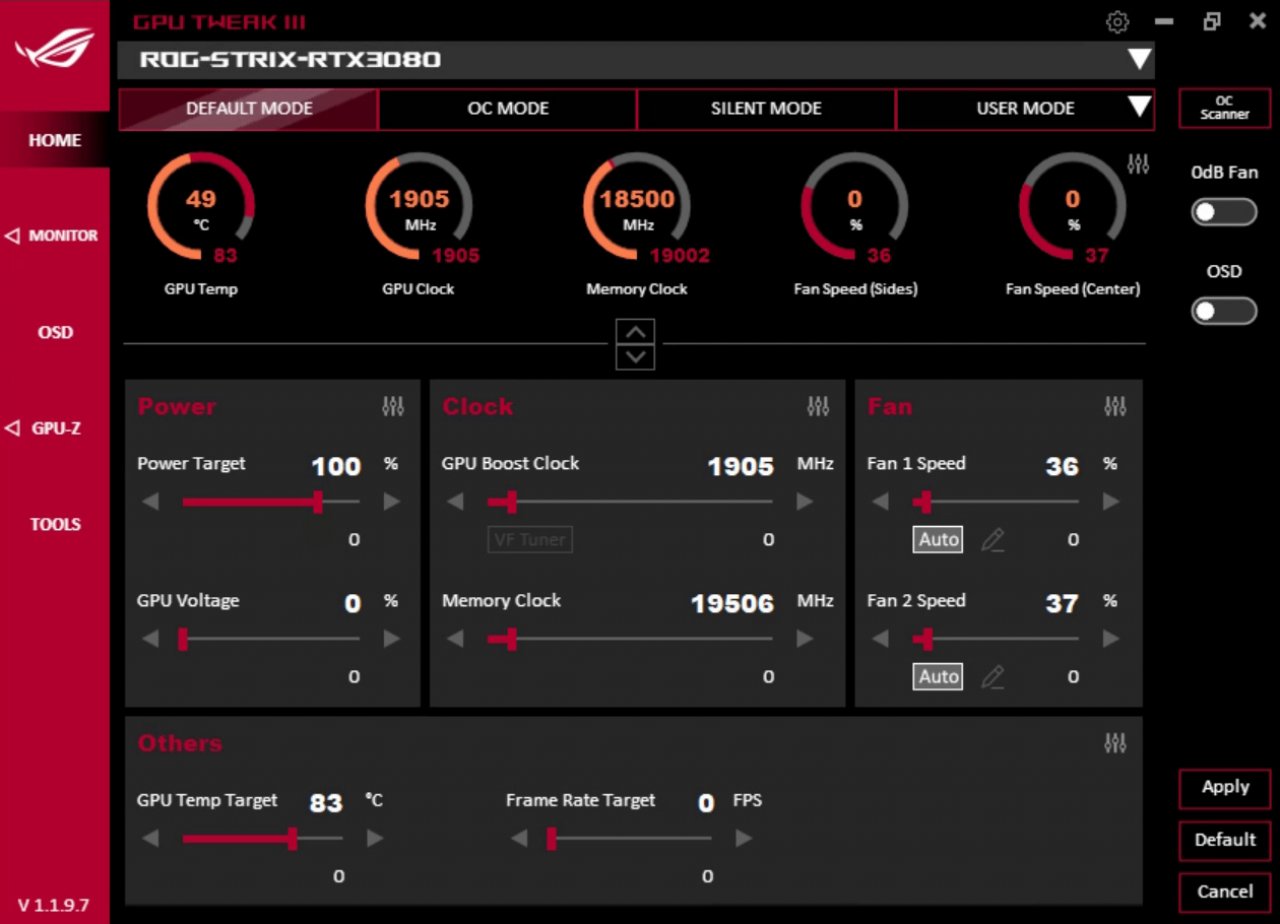This screenshot has width=1280, height=924.
Task: Open the VF Tuner
Action: click(530, 540)
